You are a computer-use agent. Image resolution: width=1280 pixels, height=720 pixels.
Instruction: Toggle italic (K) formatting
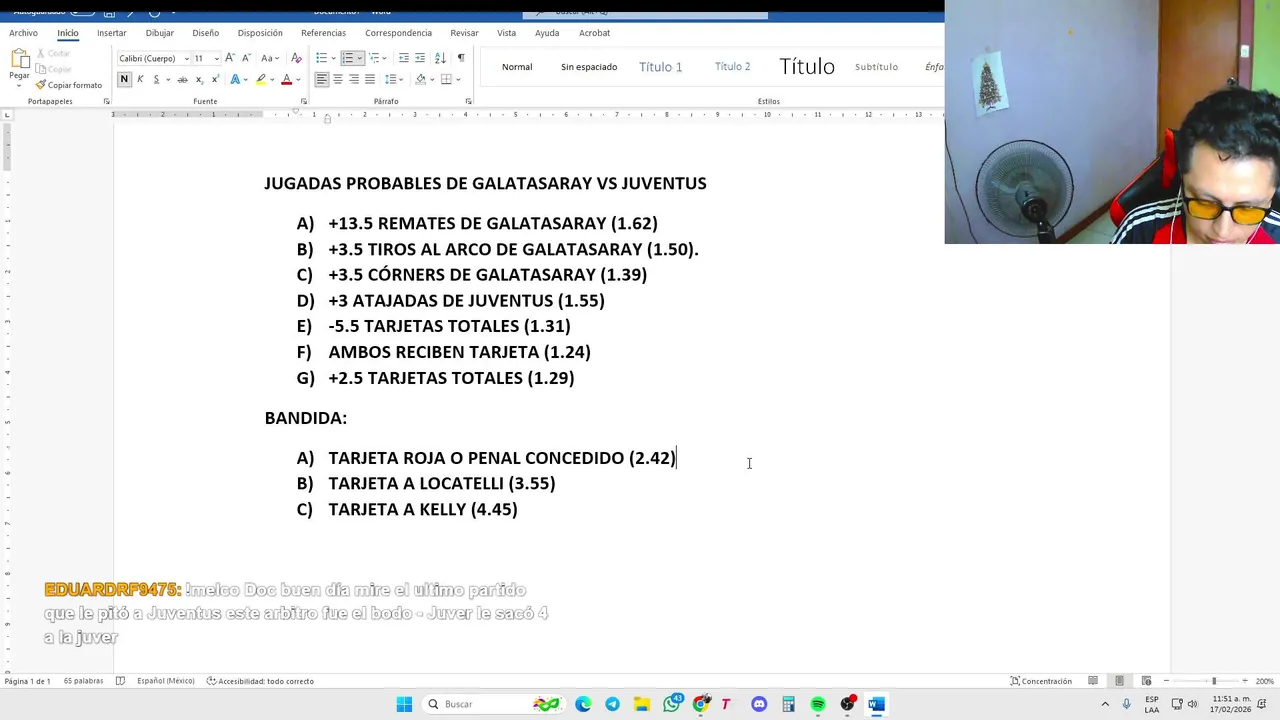140,79
